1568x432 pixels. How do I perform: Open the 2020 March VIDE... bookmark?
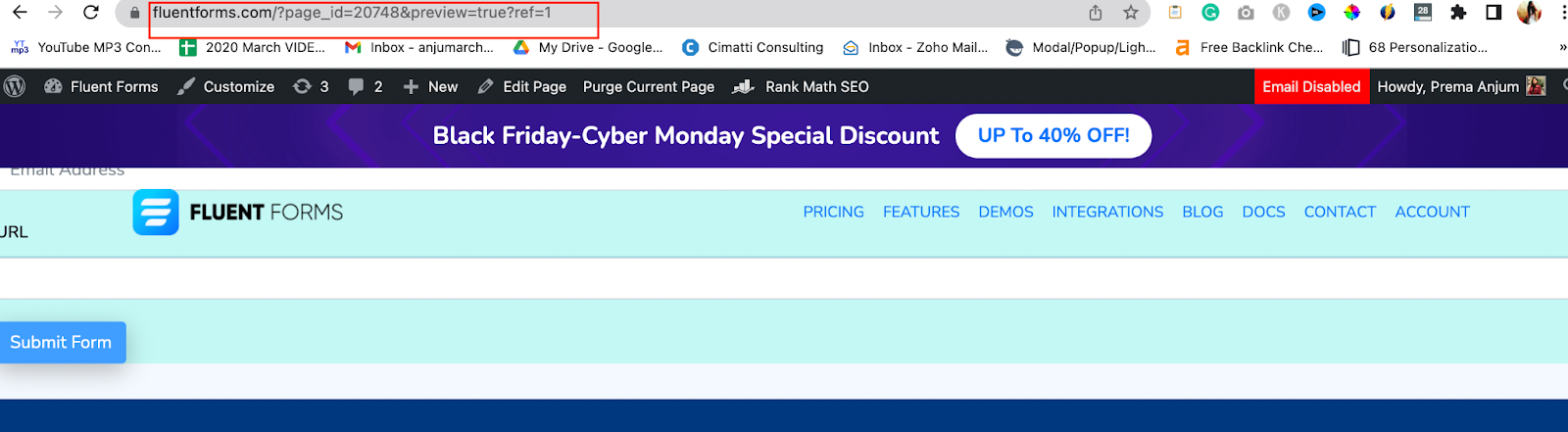coord(253,47)
